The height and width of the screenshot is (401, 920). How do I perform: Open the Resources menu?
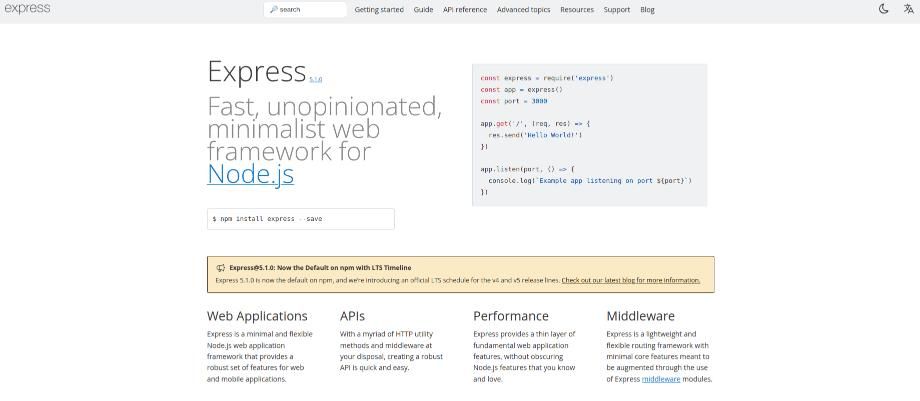click(x=576, y=10)
